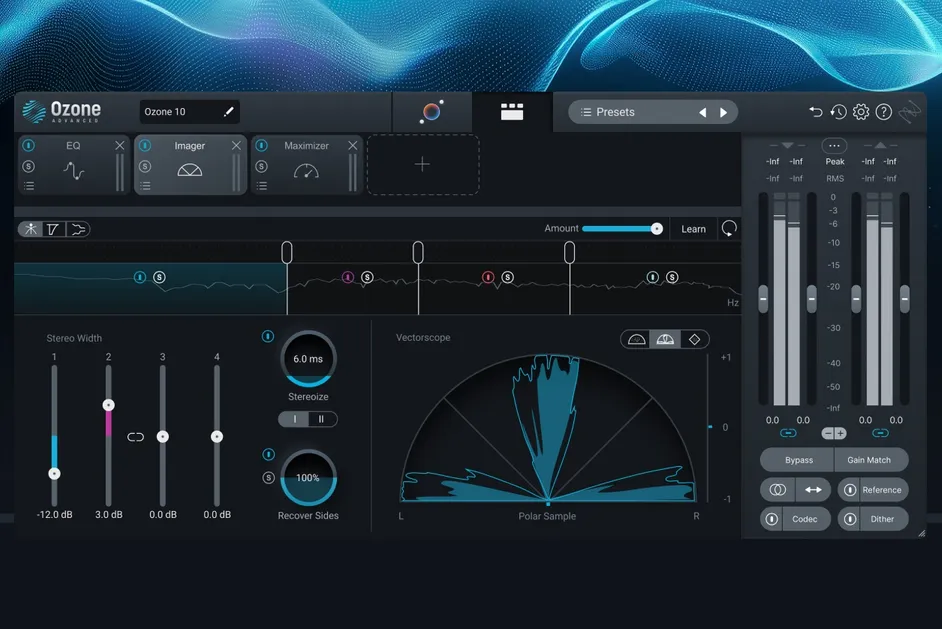Click the third crossover band handle

click(570, 252)
